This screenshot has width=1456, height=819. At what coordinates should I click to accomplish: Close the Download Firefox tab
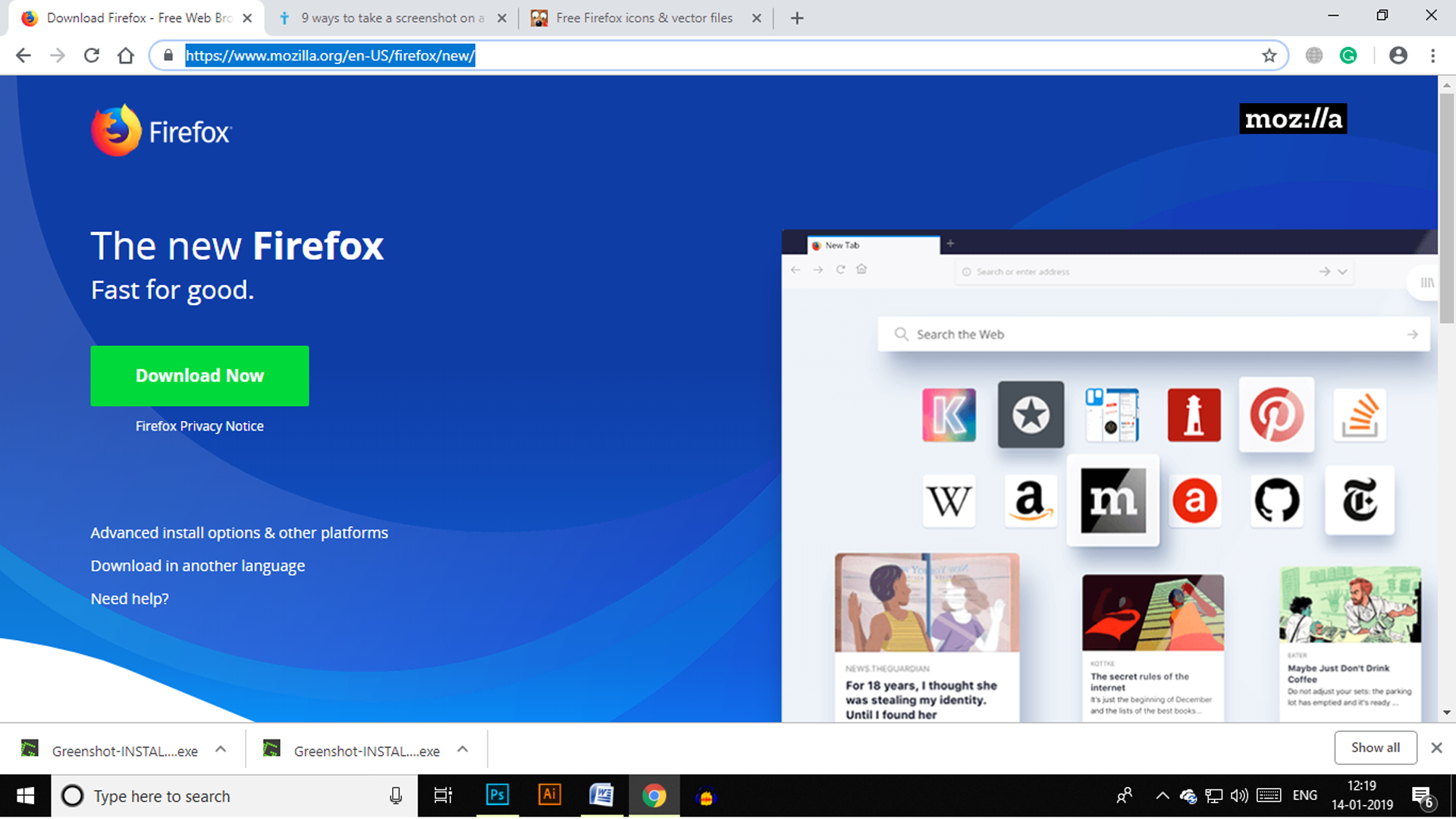click(x=247, y=18)
